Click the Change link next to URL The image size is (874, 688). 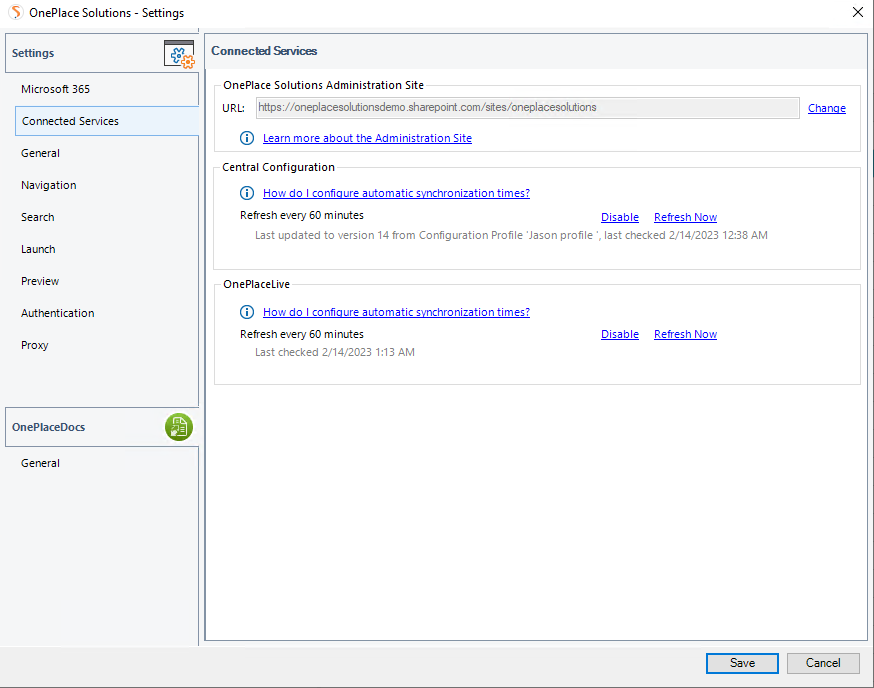click(x=826, y=108)
